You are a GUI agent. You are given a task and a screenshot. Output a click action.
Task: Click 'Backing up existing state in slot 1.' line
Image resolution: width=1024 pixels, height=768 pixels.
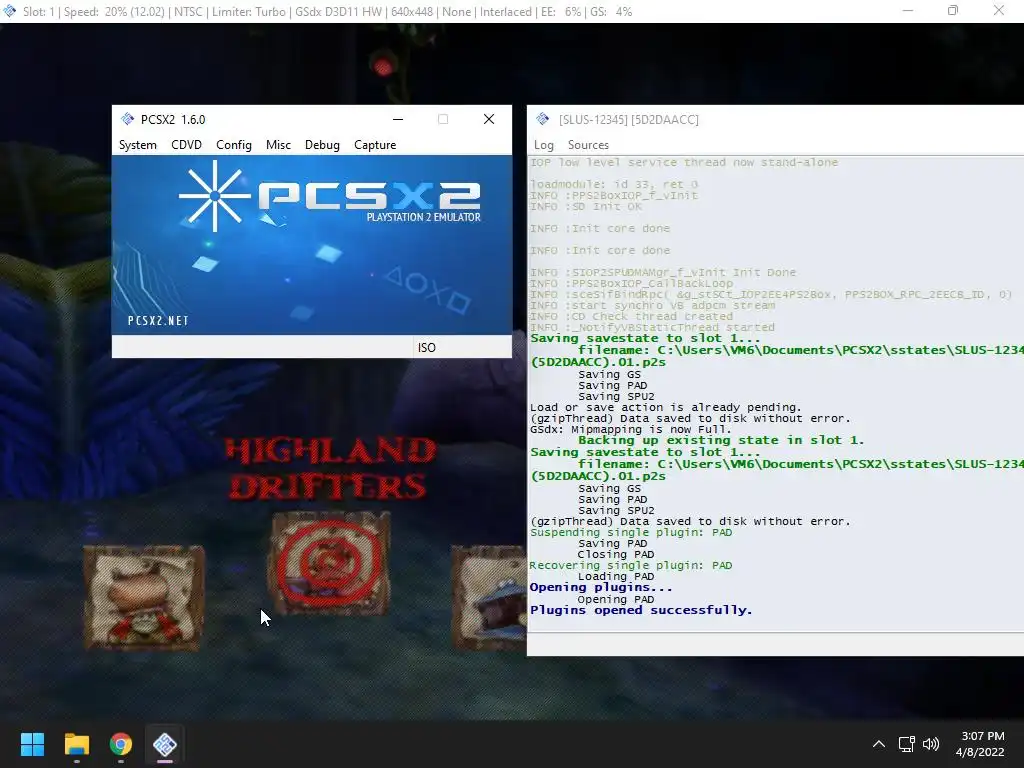(x=721, y=440)
